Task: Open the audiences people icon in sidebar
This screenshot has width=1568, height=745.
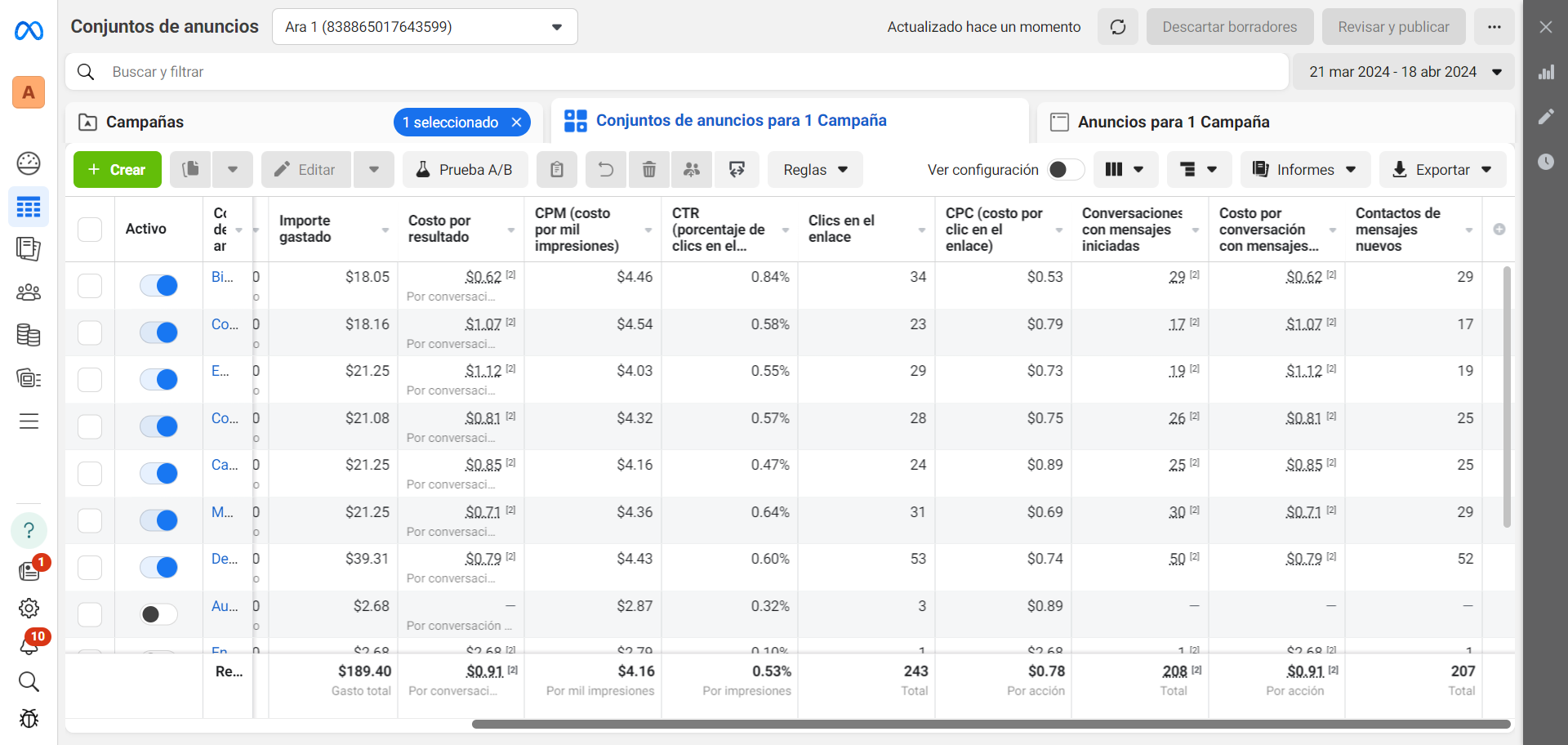Action: (x=29, y=292)
